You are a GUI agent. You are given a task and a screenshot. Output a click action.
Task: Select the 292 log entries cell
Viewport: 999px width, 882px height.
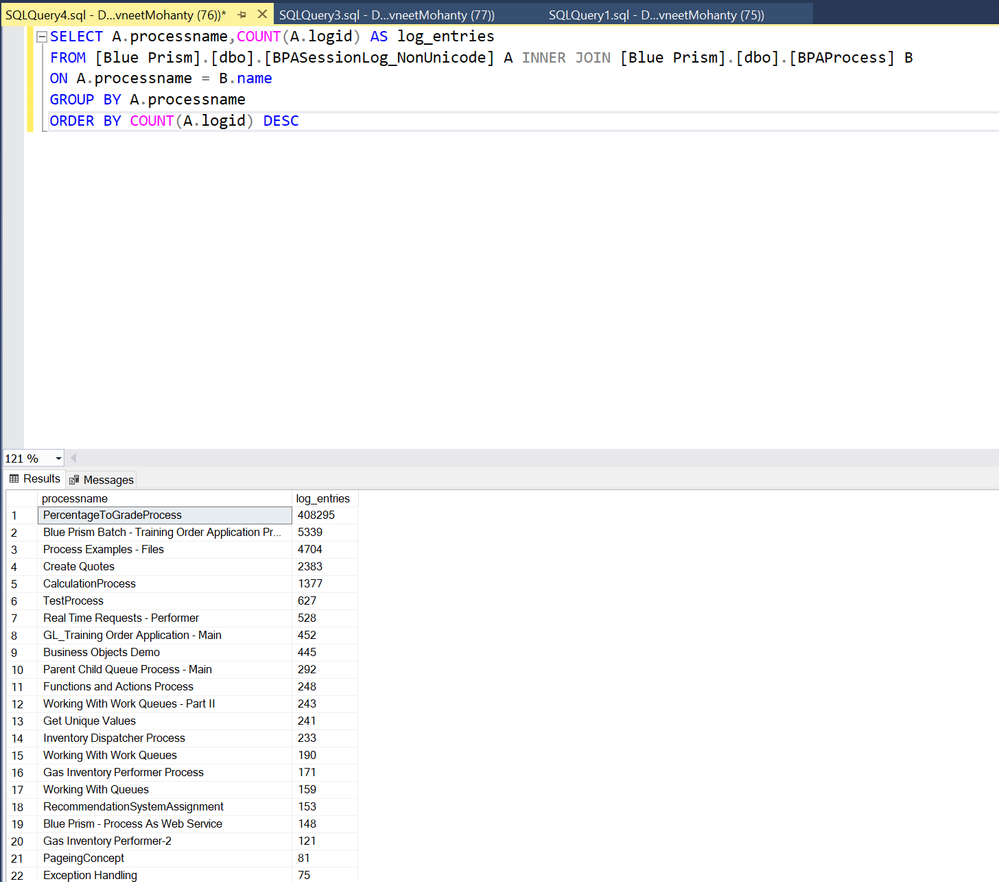coord(324,670)
